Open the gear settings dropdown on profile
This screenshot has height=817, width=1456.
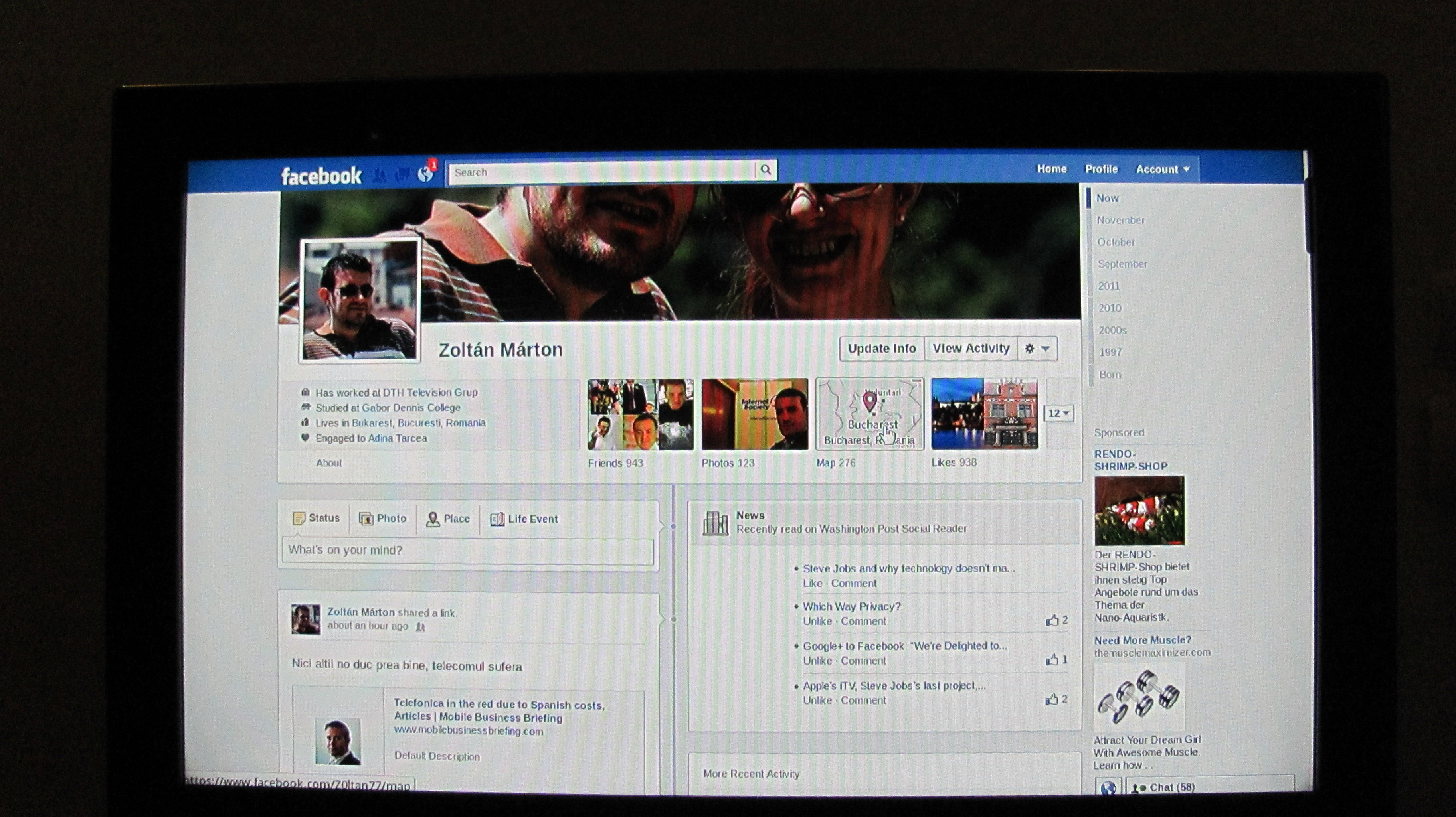pyautogui.click(x=1037, y=349)
